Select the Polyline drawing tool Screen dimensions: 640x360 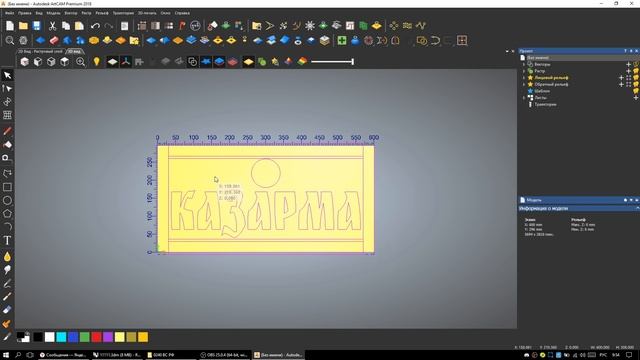[7, 173]
